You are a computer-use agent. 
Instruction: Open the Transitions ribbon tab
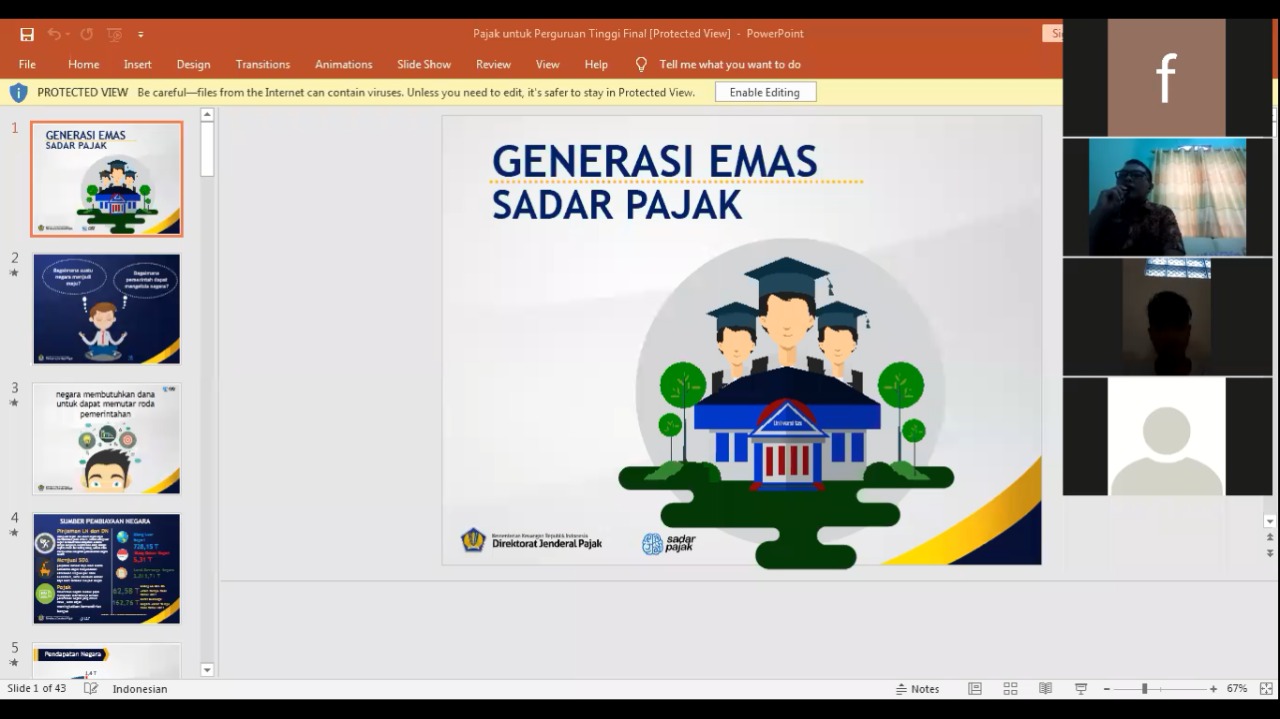[x=262, y=64]
